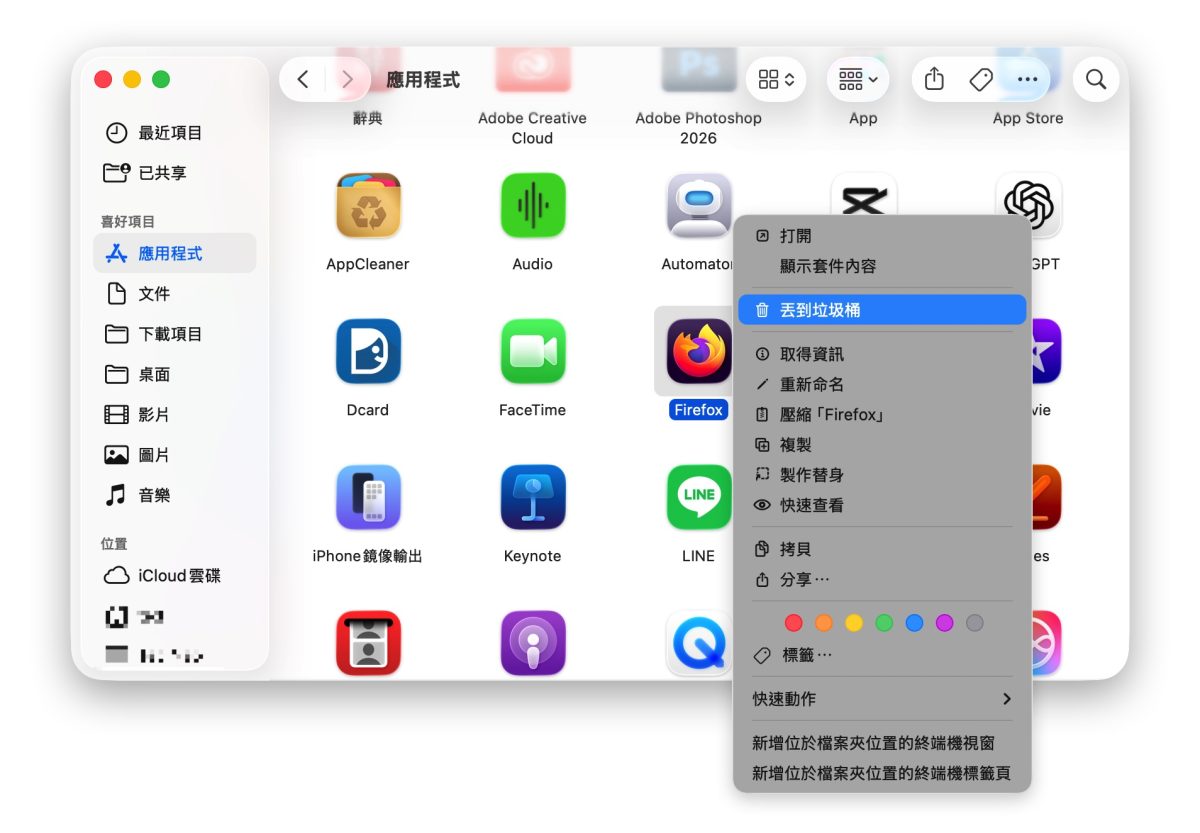Click the tag toolbar icon

[x=981, y=79]
